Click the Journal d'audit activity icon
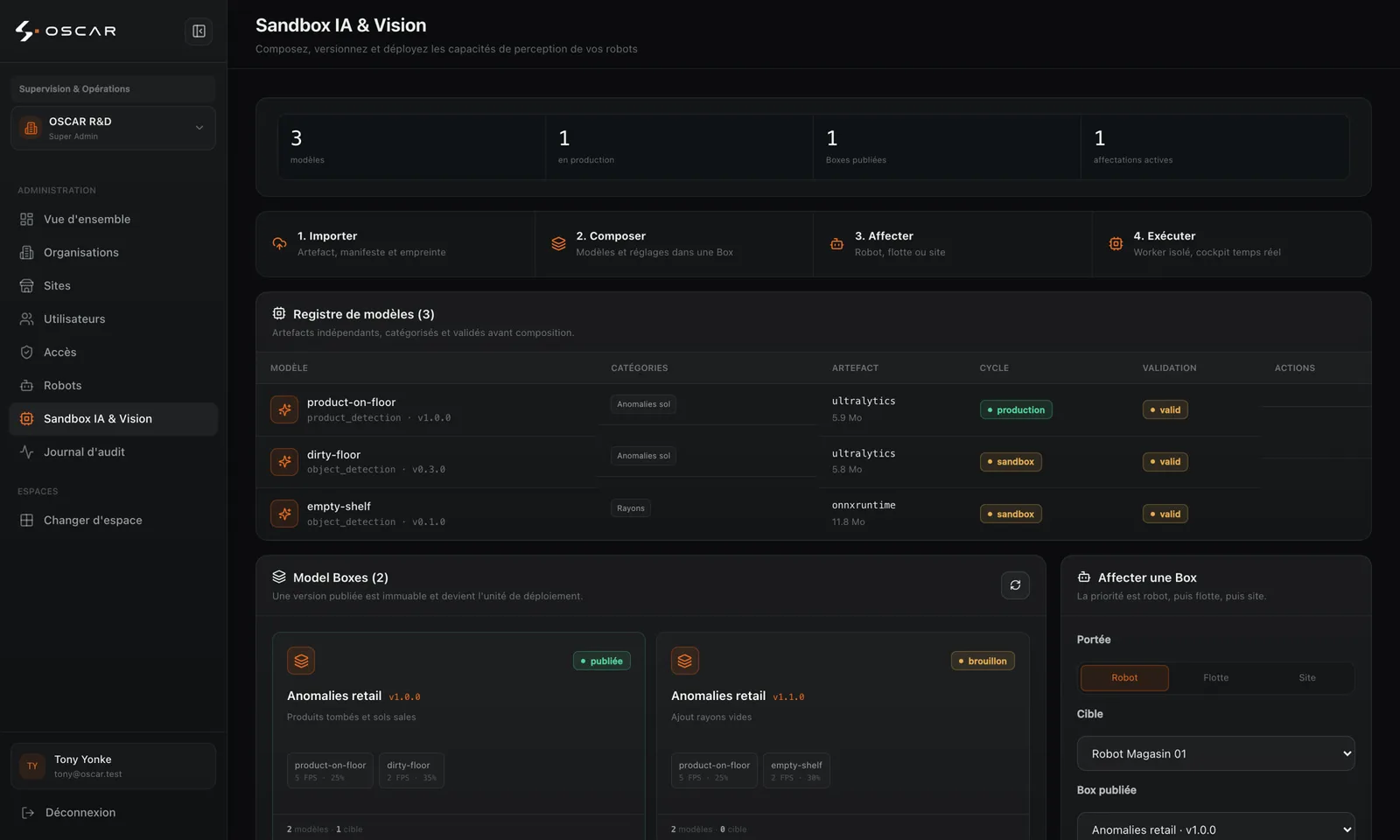The height and width of the screenshot is (840, 1400). pyautogui.click(x=27, y=452)
